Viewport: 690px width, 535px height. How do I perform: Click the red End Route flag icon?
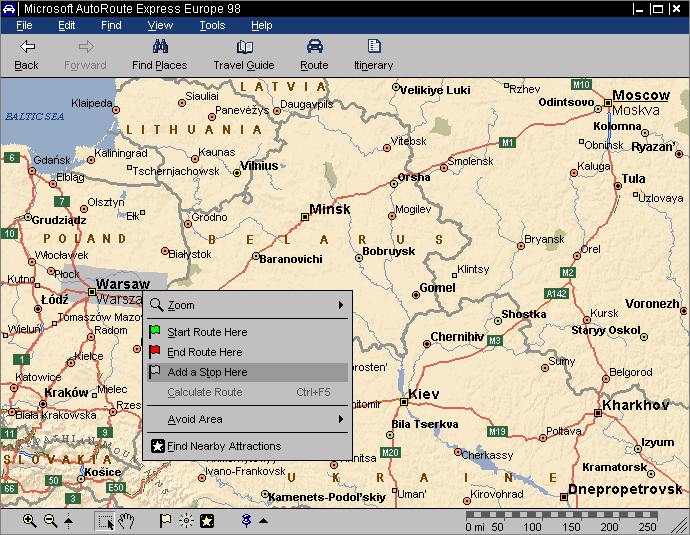[x=154, y=351]
